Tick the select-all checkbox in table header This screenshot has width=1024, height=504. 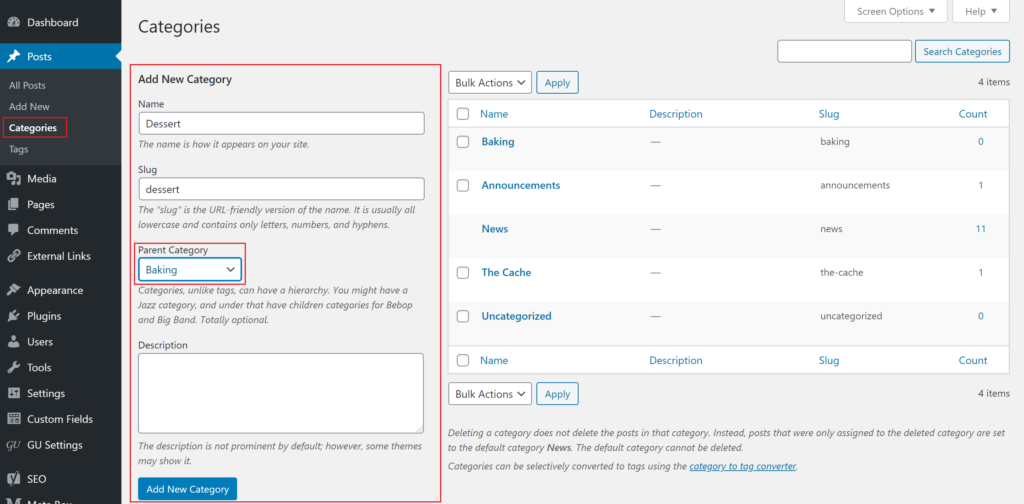pos(463,114)
